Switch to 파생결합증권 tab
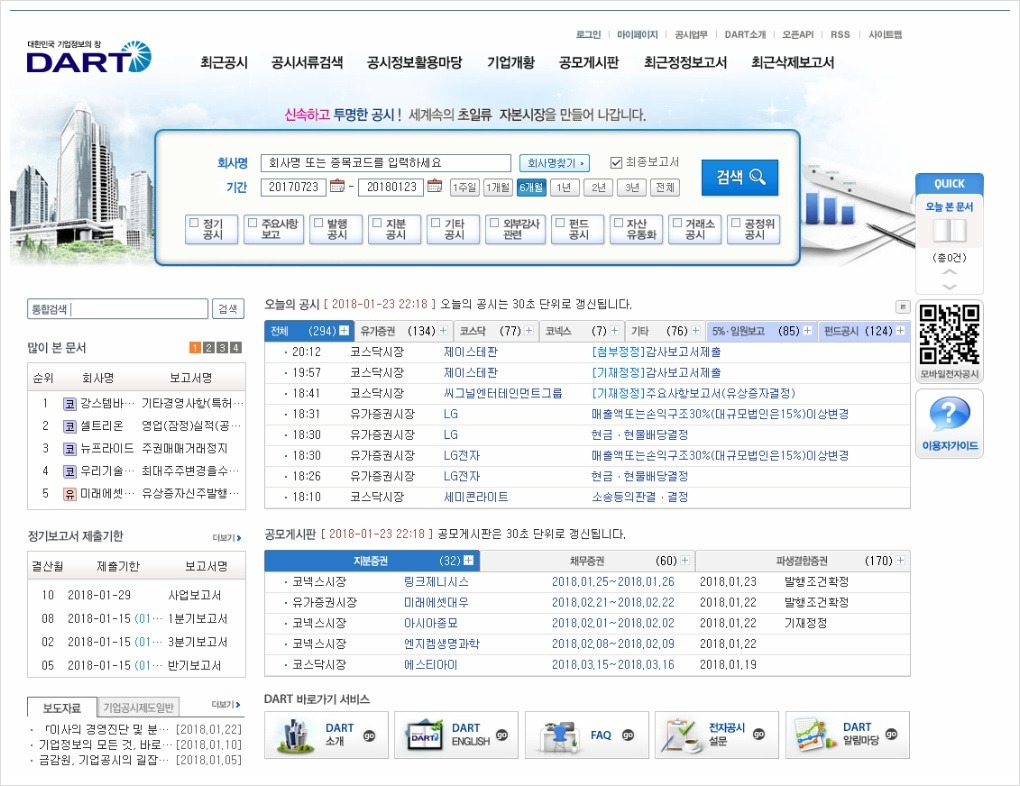 tap(801, 560)
